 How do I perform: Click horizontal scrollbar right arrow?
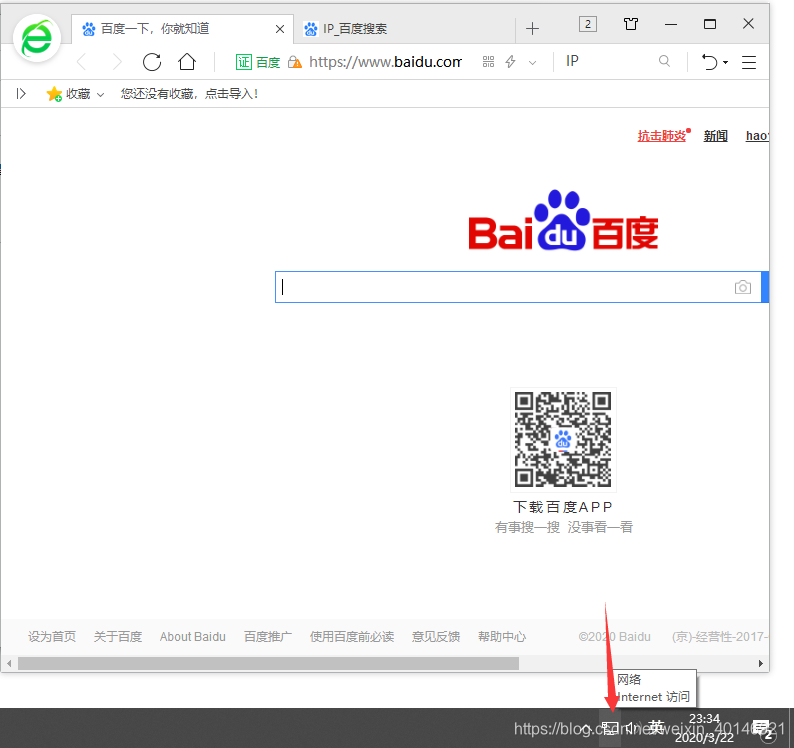(x=761, y=663)
